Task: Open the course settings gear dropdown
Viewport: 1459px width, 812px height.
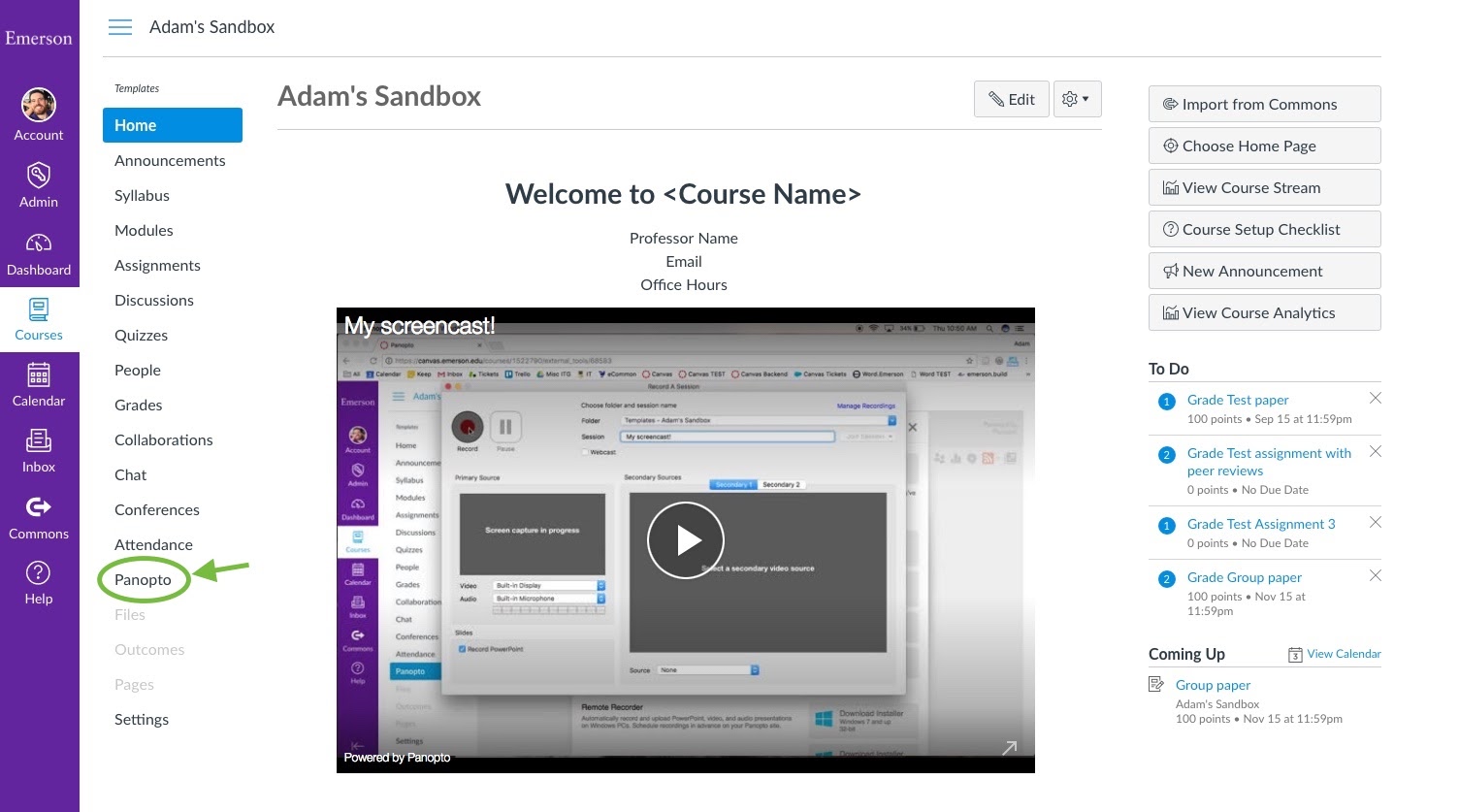Action: (1077, 99)
